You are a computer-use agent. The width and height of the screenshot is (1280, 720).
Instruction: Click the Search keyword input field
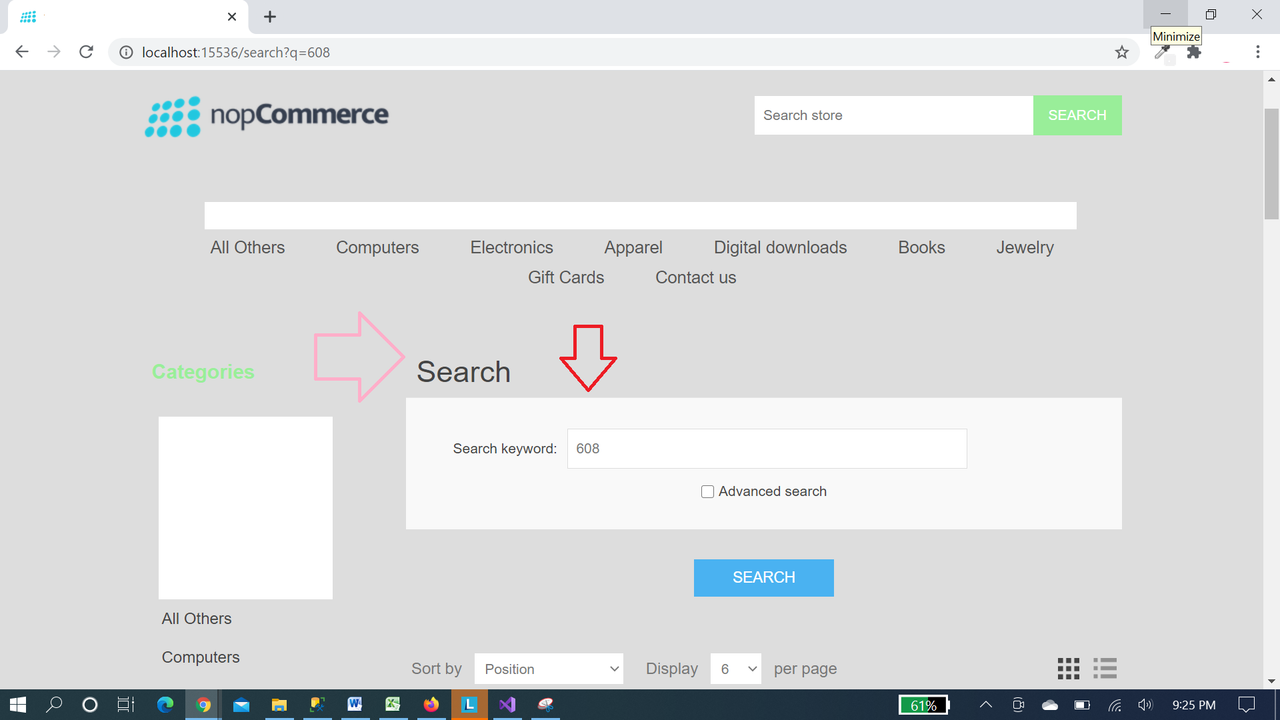click(x=766, y=448)
